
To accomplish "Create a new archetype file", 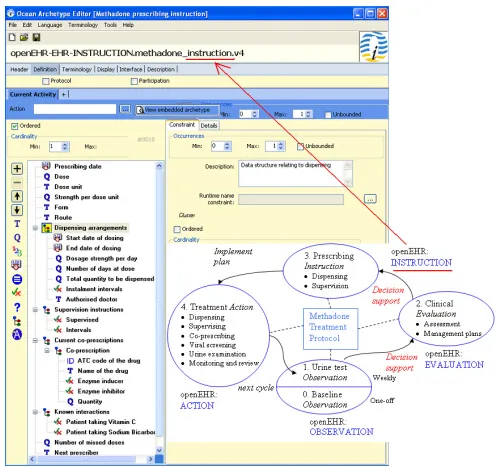I will (x=12, y=37).
